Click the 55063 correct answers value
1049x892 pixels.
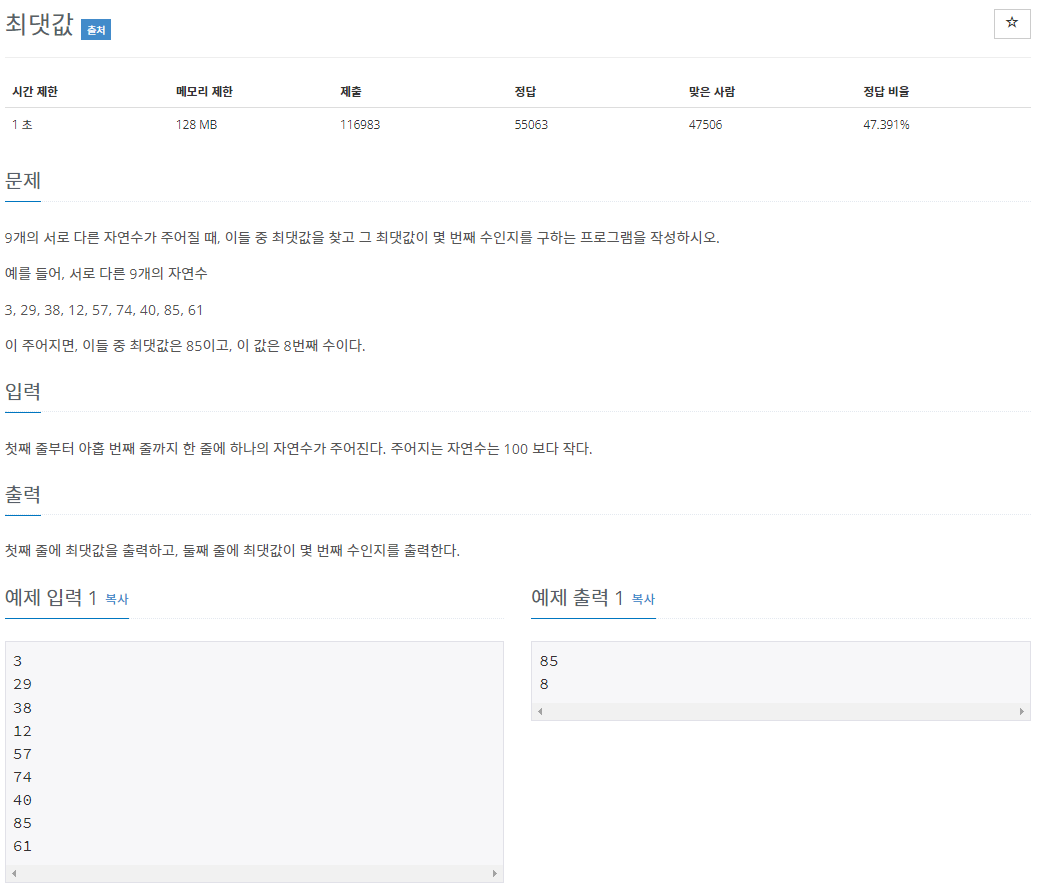click(x=531, y=124)
